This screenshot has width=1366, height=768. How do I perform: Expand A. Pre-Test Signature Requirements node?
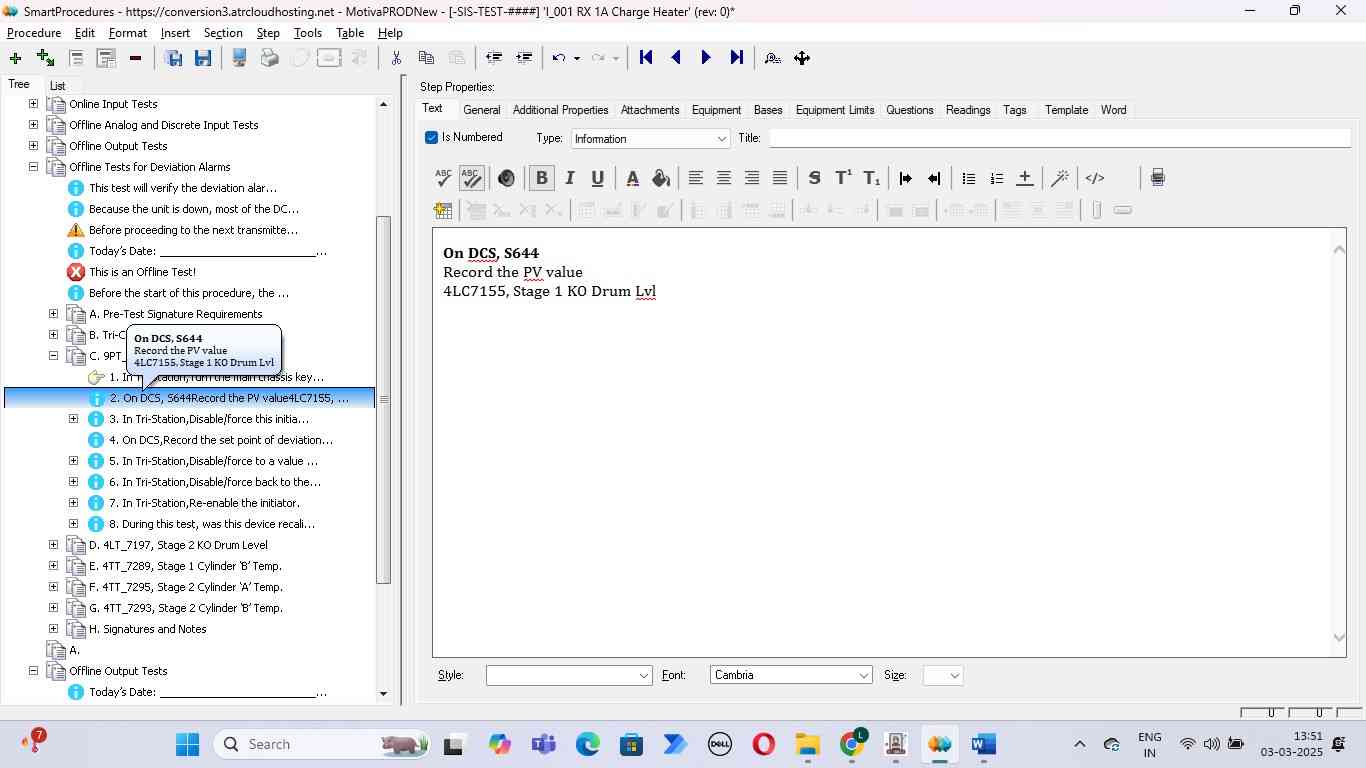click(x=53, y=314)
